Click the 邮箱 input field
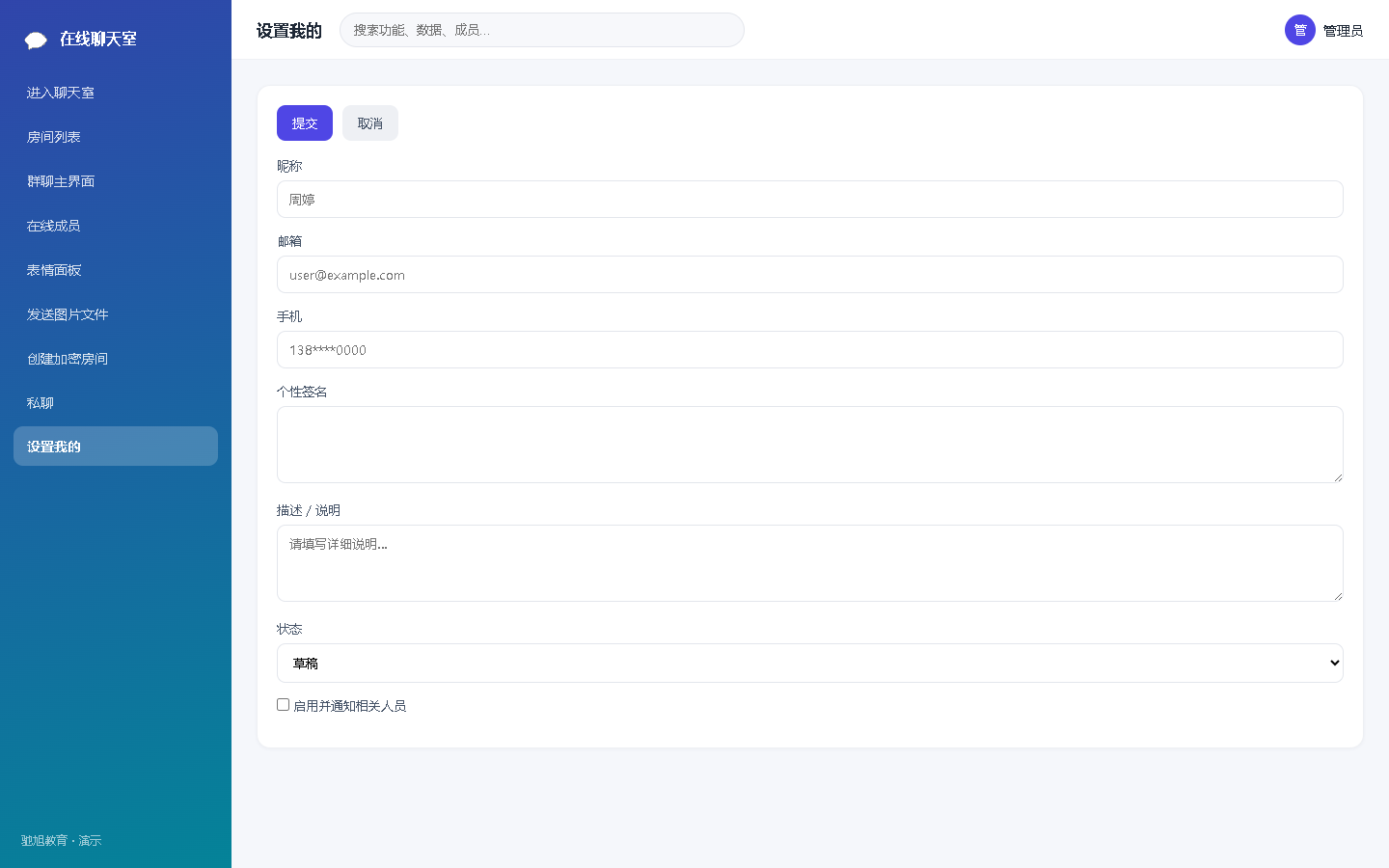 (810, 275)
